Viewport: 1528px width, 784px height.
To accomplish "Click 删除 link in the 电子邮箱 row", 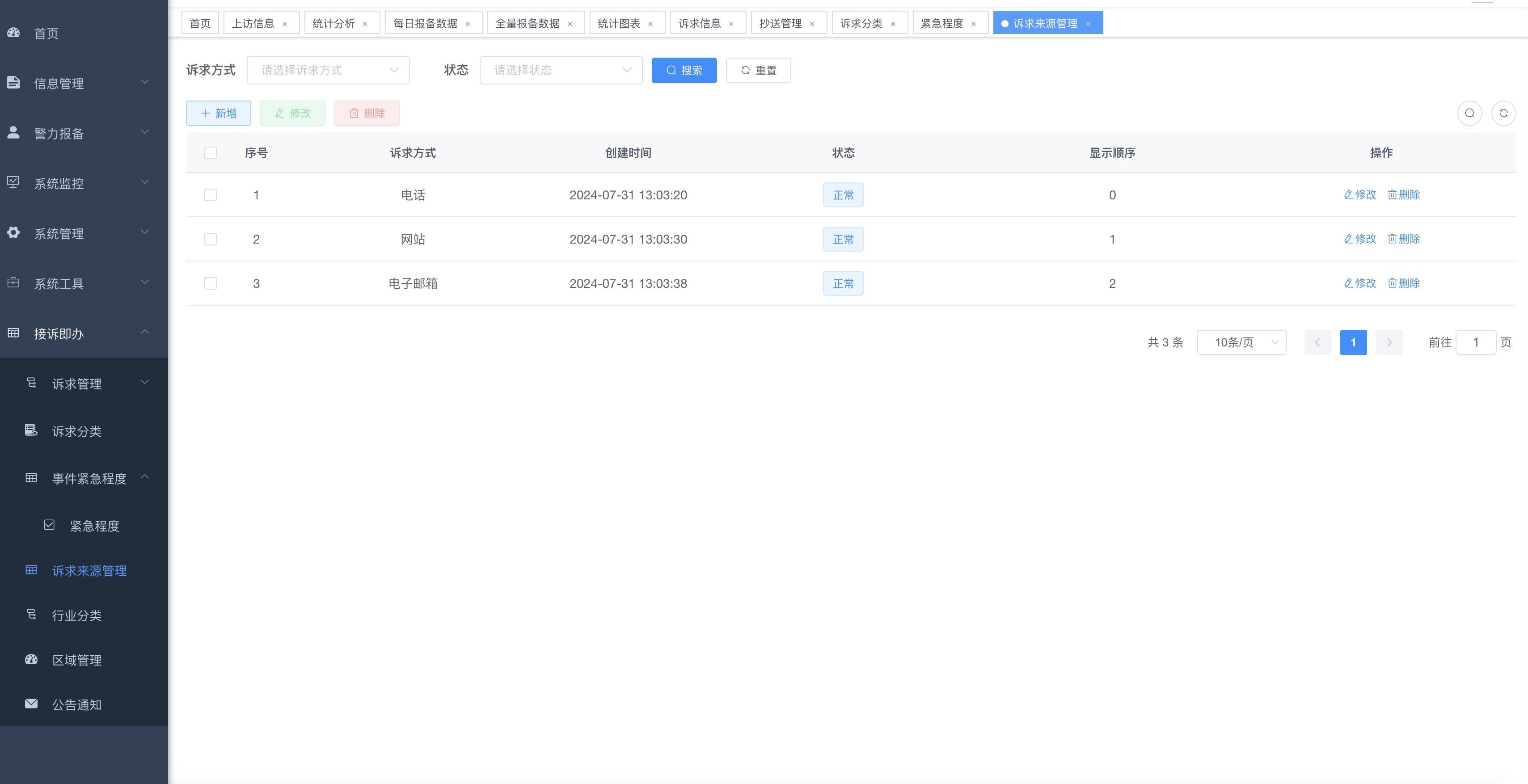I will point(1403,283).
